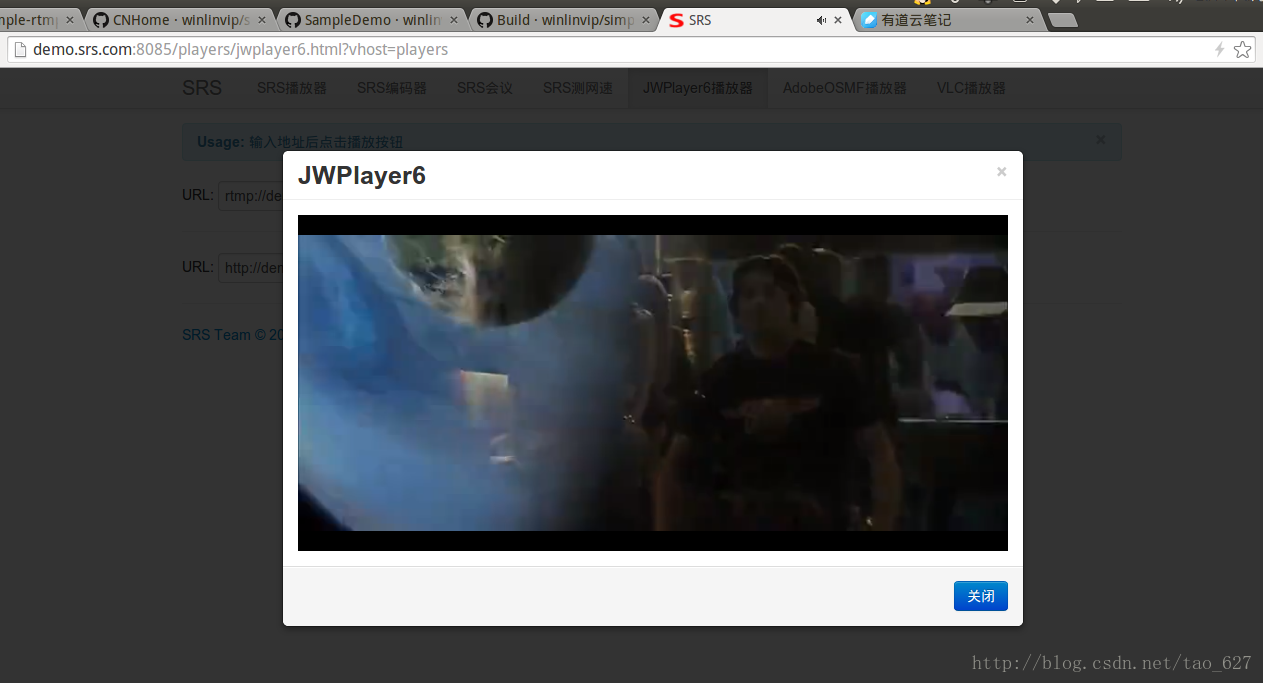Close the Build winlinvip/simp browser tab
The image size is (1263, 683).
[x=646, y=20]
